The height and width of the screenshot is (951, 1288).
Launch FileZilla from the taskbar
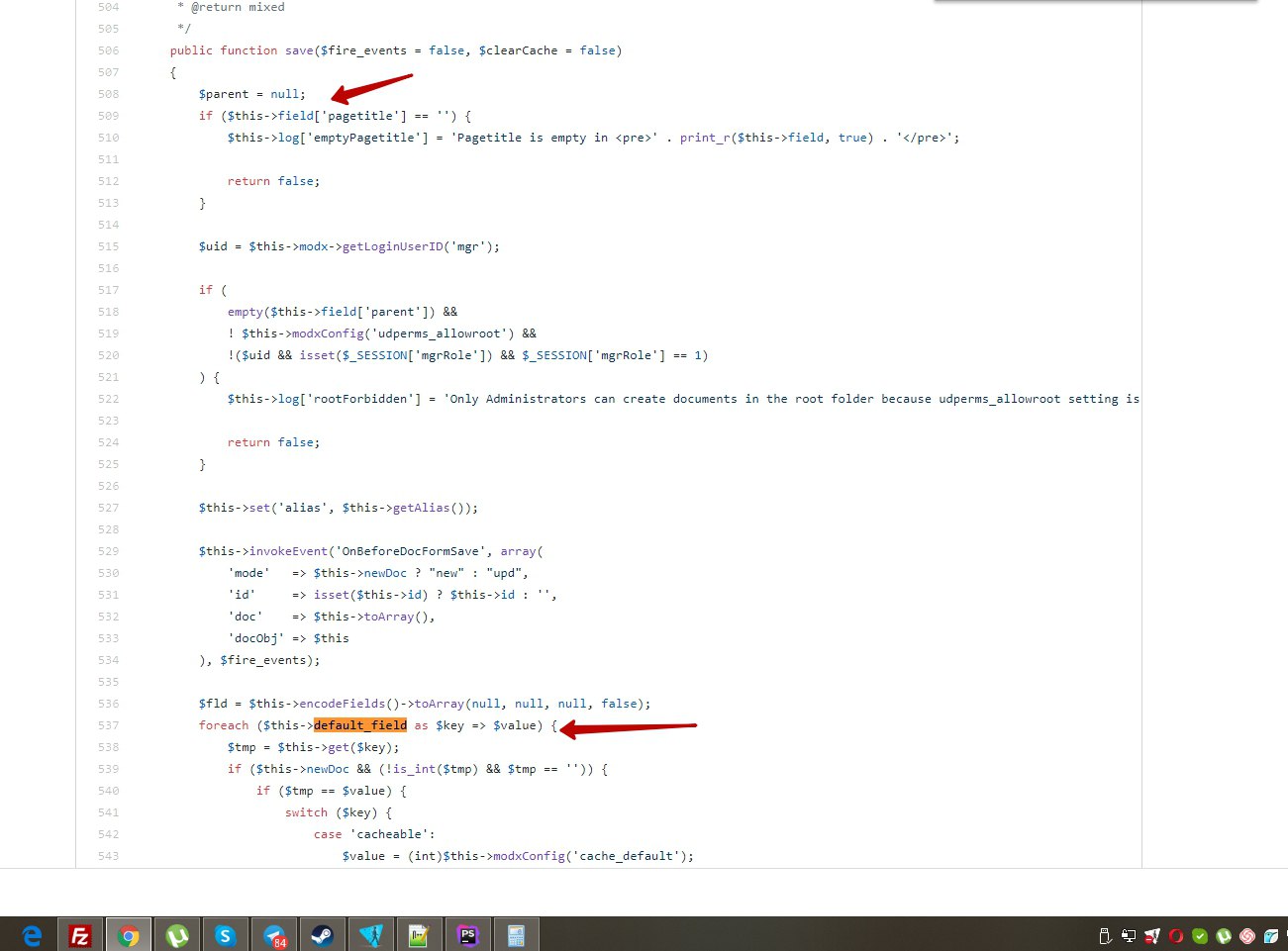(x=80, y=935)
